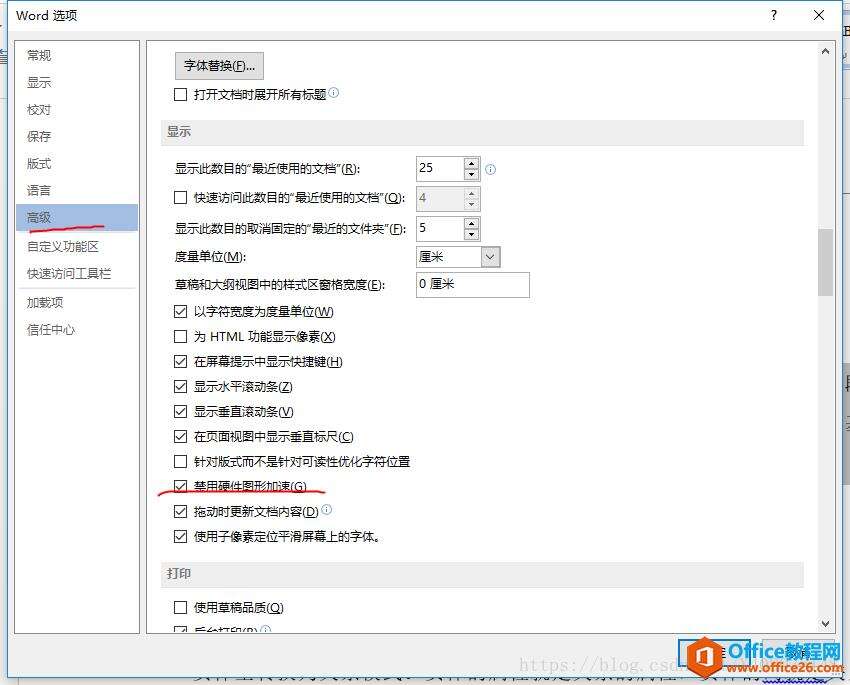Toggle 拖动时更新文档内容 checkbox
Image resolution: width=850 pixels, height=685 pixels.
181,511
